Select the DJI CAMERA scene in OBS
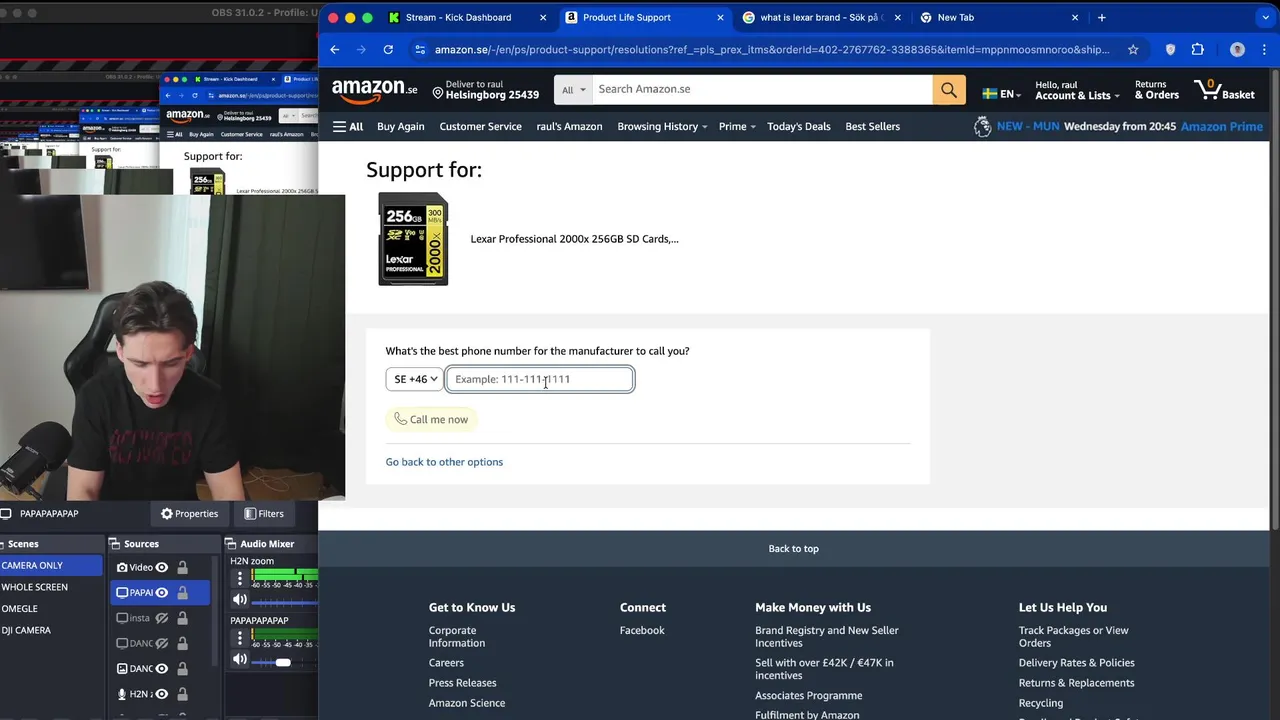Screen dimensions: 1280x720 51,630
